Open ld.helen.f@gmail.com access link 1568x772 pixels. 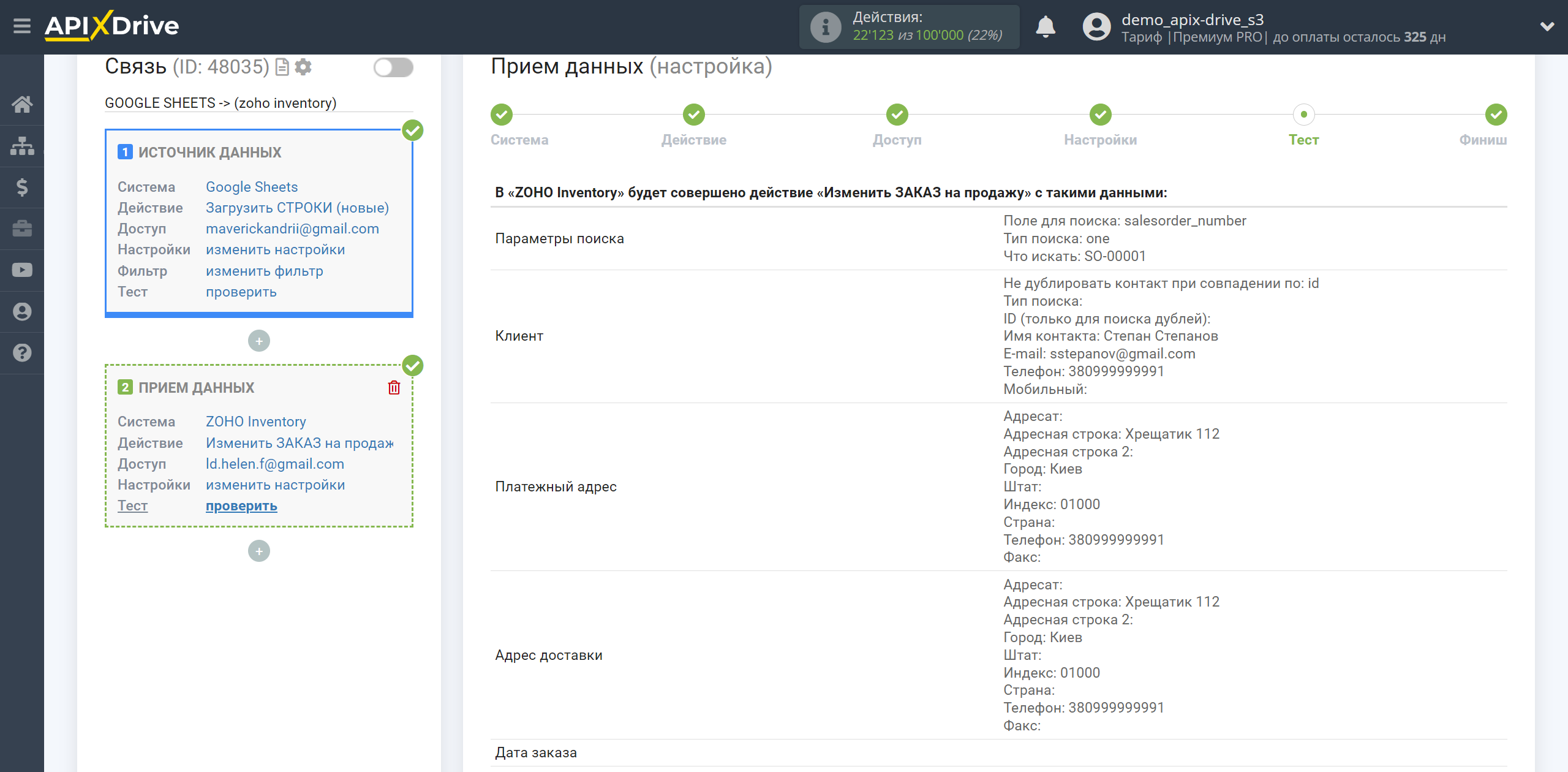point(274,464)
